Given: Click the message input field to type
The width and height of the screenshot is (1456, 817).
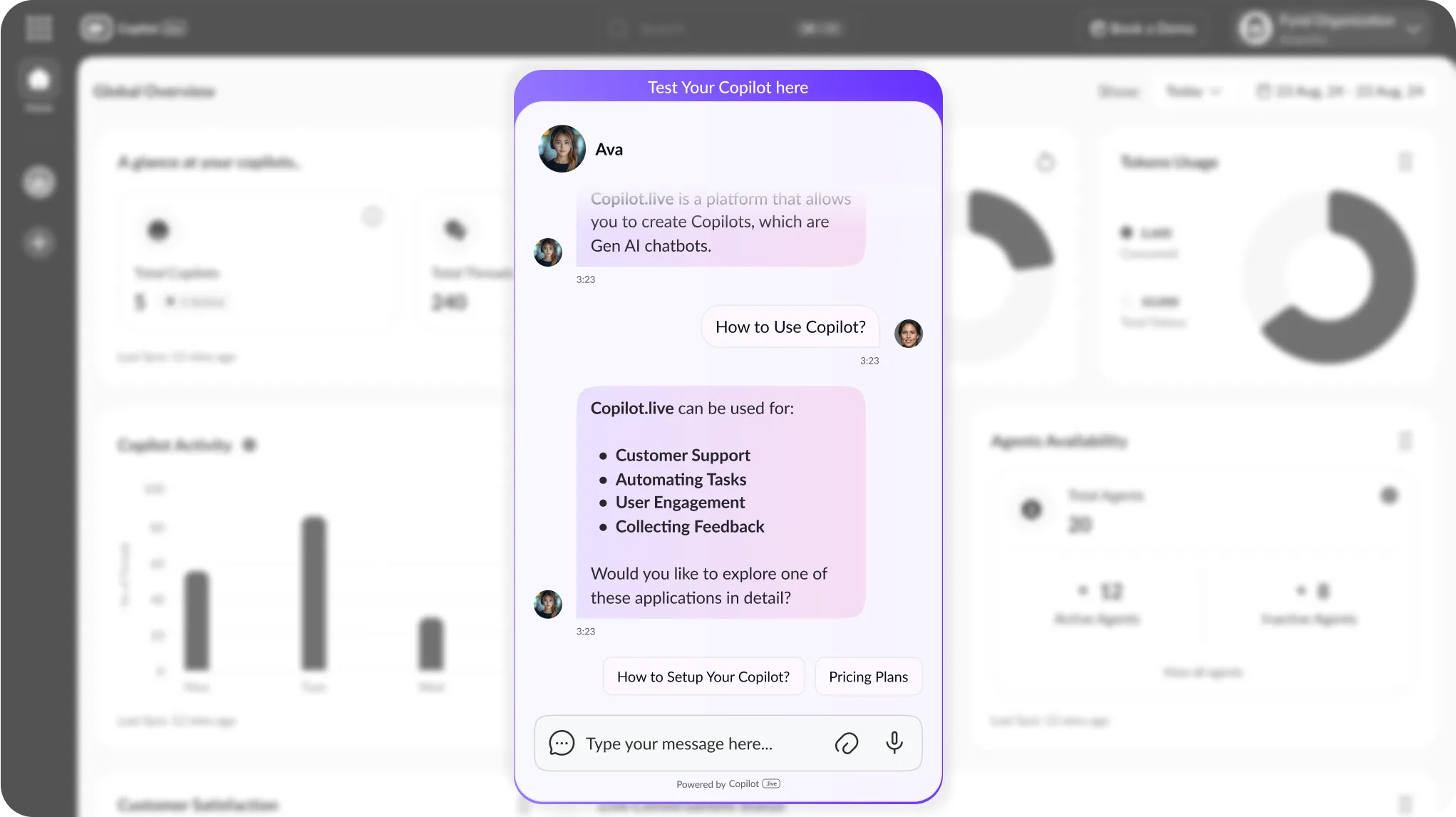Looking at the screenshot, I should pyautogui.click(x=700, y=742).
